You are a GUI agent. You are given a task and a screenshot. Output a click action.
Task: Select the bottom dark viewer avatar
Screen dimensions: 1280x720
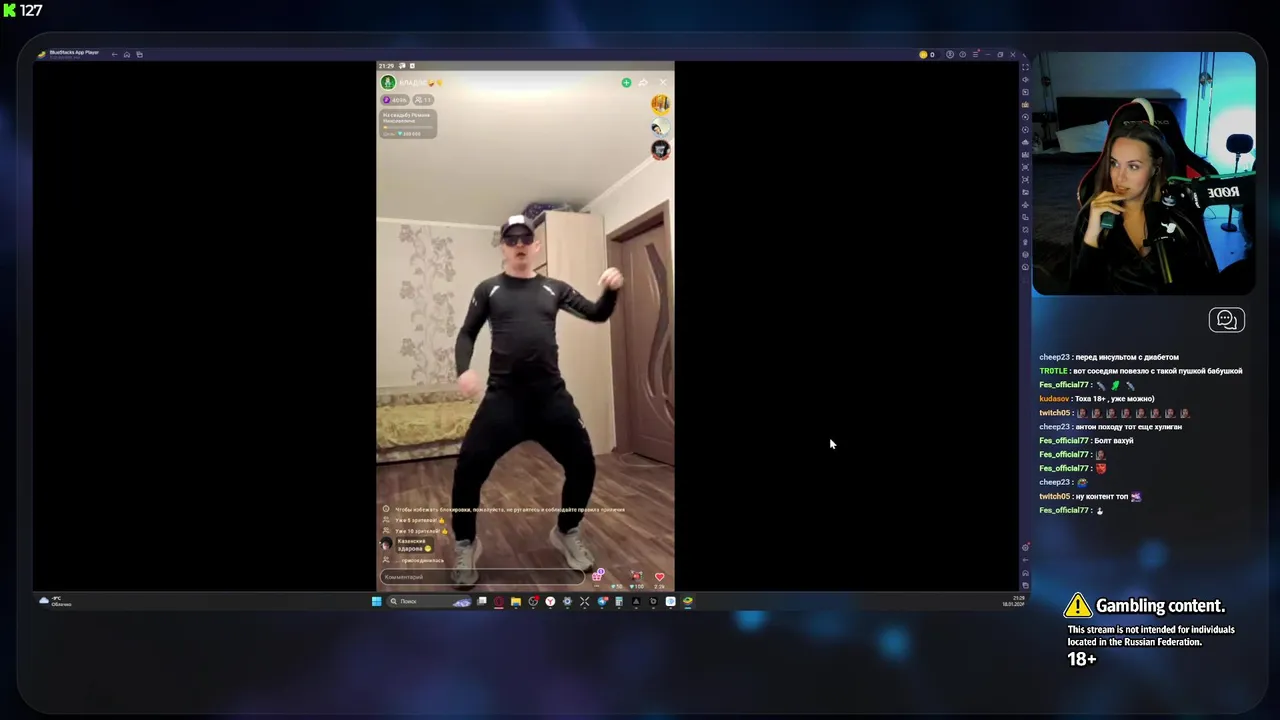[660, 150]
